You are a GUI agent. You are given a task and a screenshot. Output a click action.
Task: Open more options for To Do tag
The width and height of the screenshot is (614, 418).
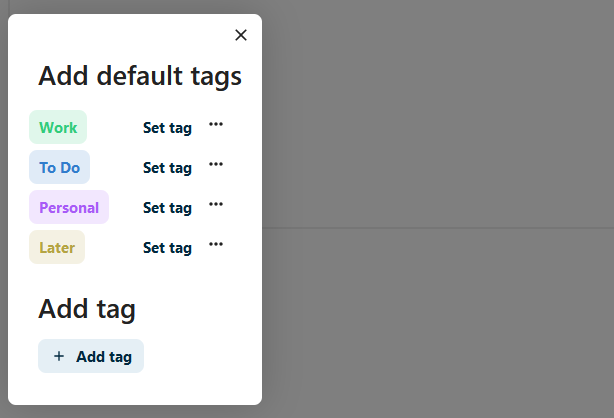[216, 165]
